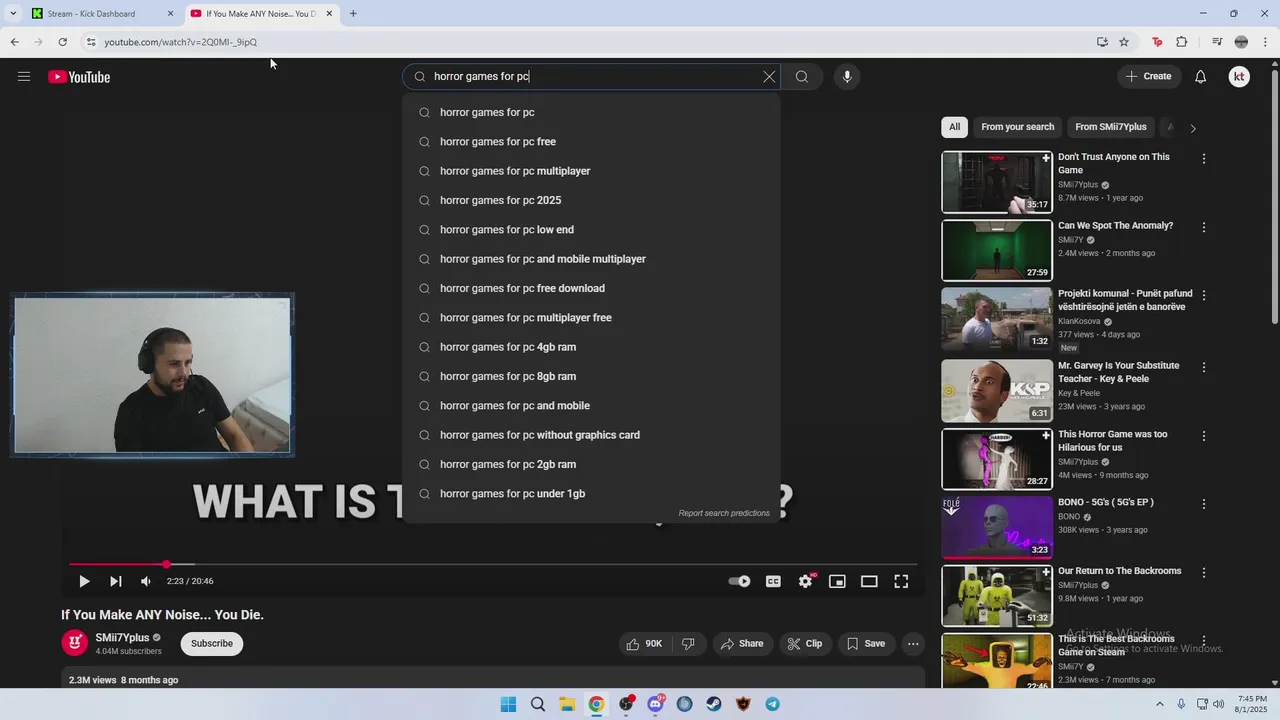Open the Can We Spot The Anomaly thumbnail

point(997,250)
